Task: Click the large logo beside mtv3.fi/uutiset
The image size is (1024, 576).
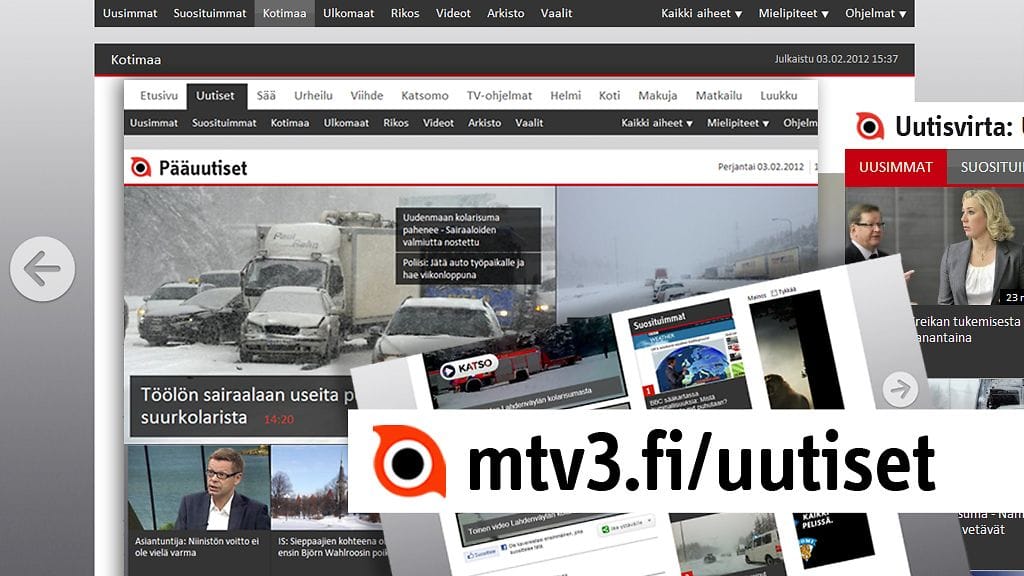Action: 408,462
